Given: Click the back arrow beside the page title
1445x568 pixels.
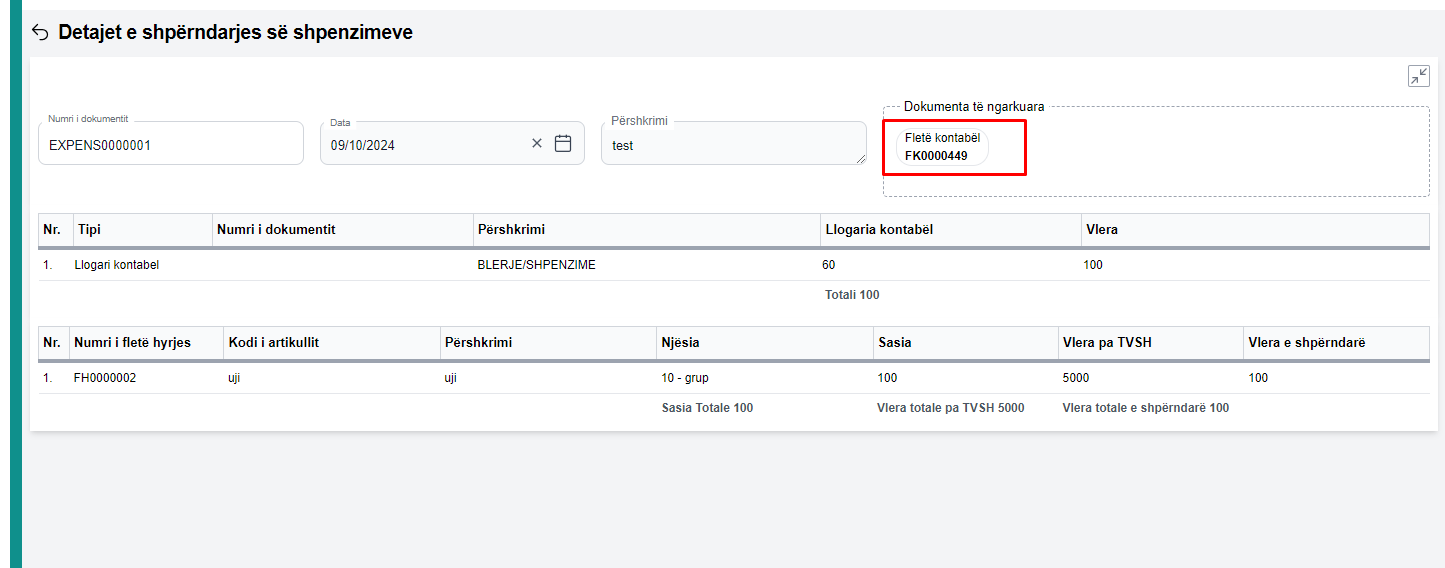Looking at the screenshot, I should [40, 33].
